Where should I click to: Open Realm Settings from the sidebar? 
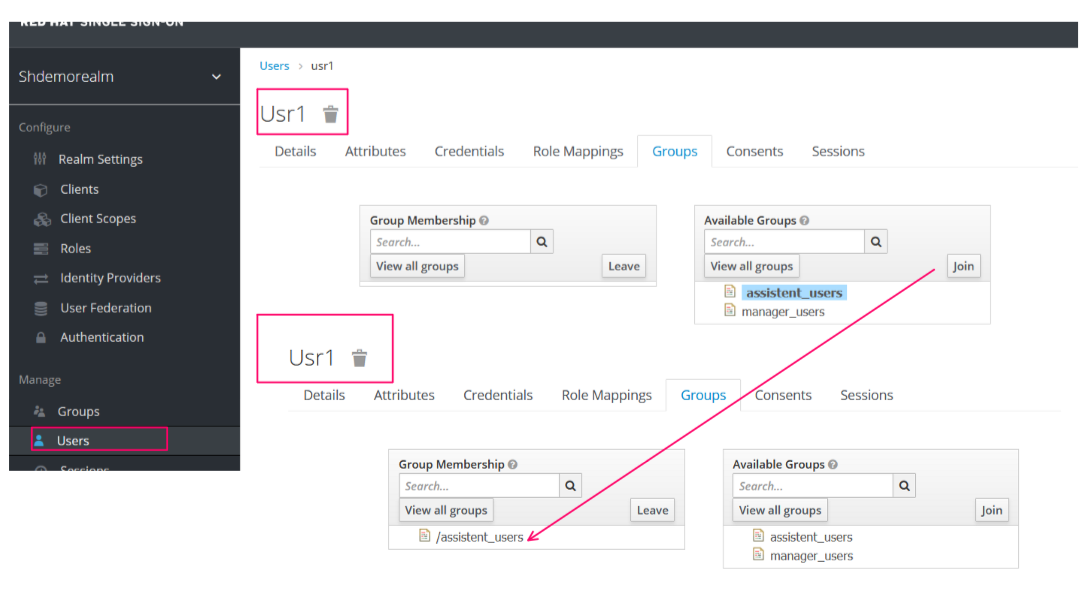coord(100,159)
